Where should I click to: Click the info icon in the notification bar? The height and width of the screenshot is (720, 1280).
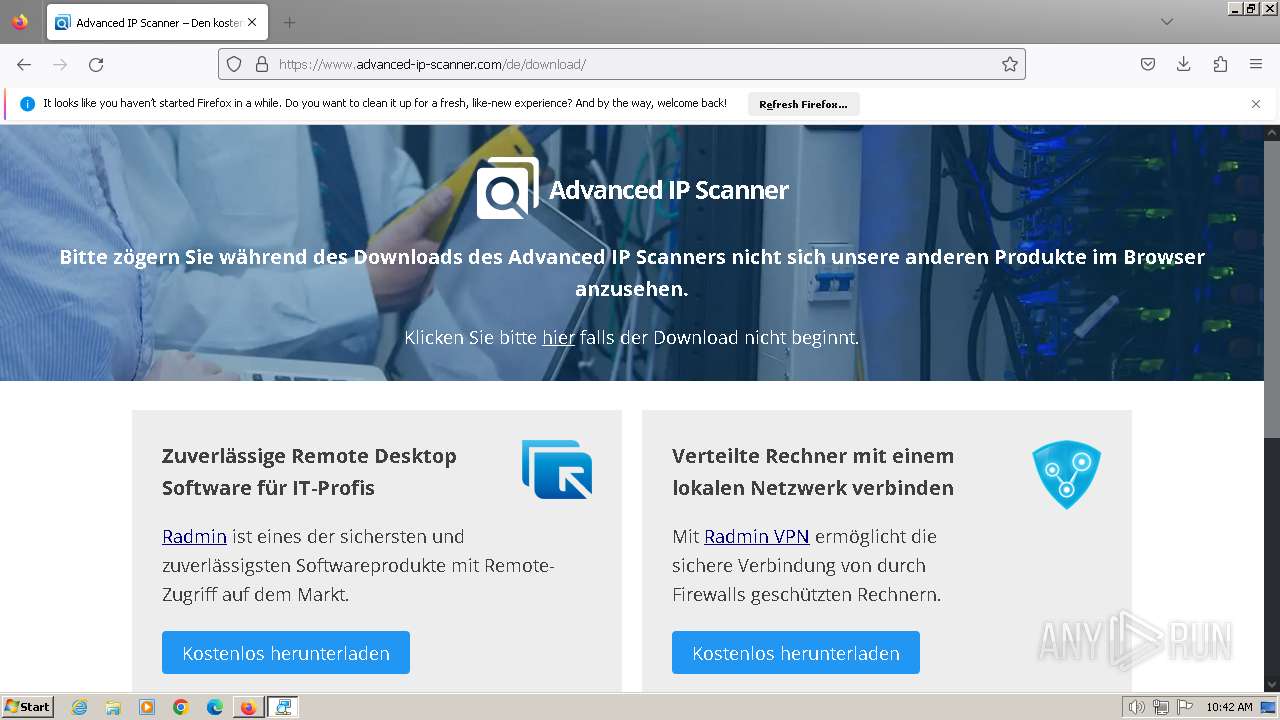[27, 104]
